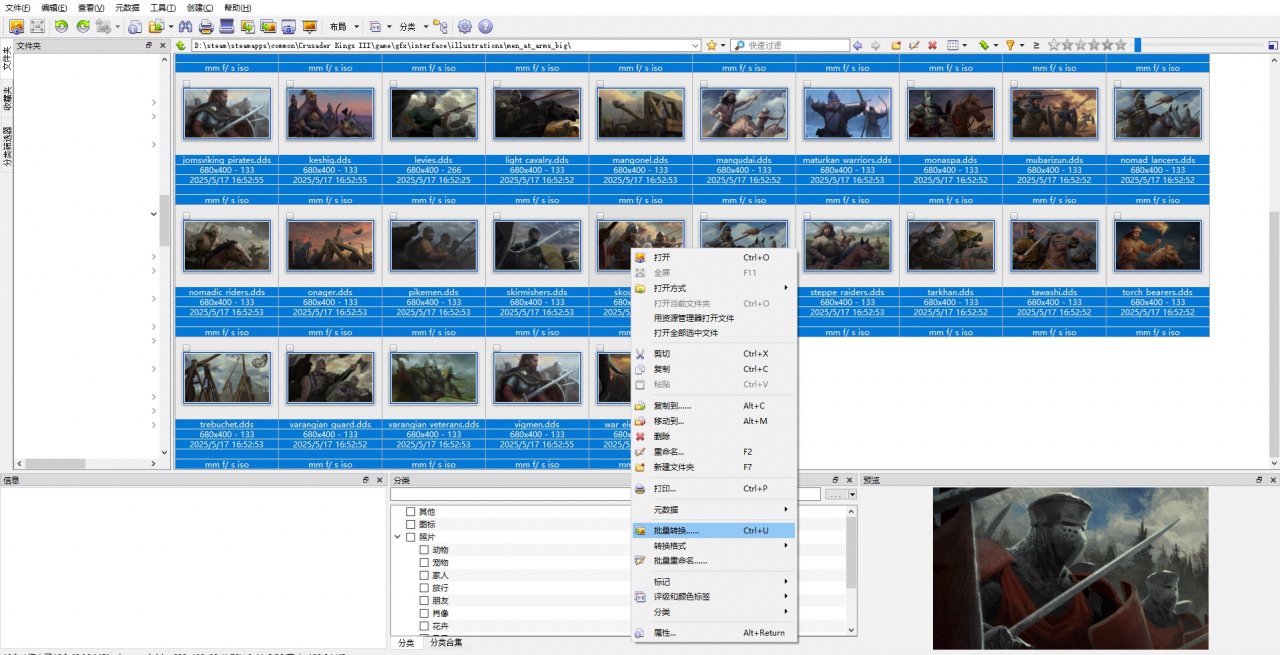Click the binoculars search icon in toolbar

click(184, 27)
